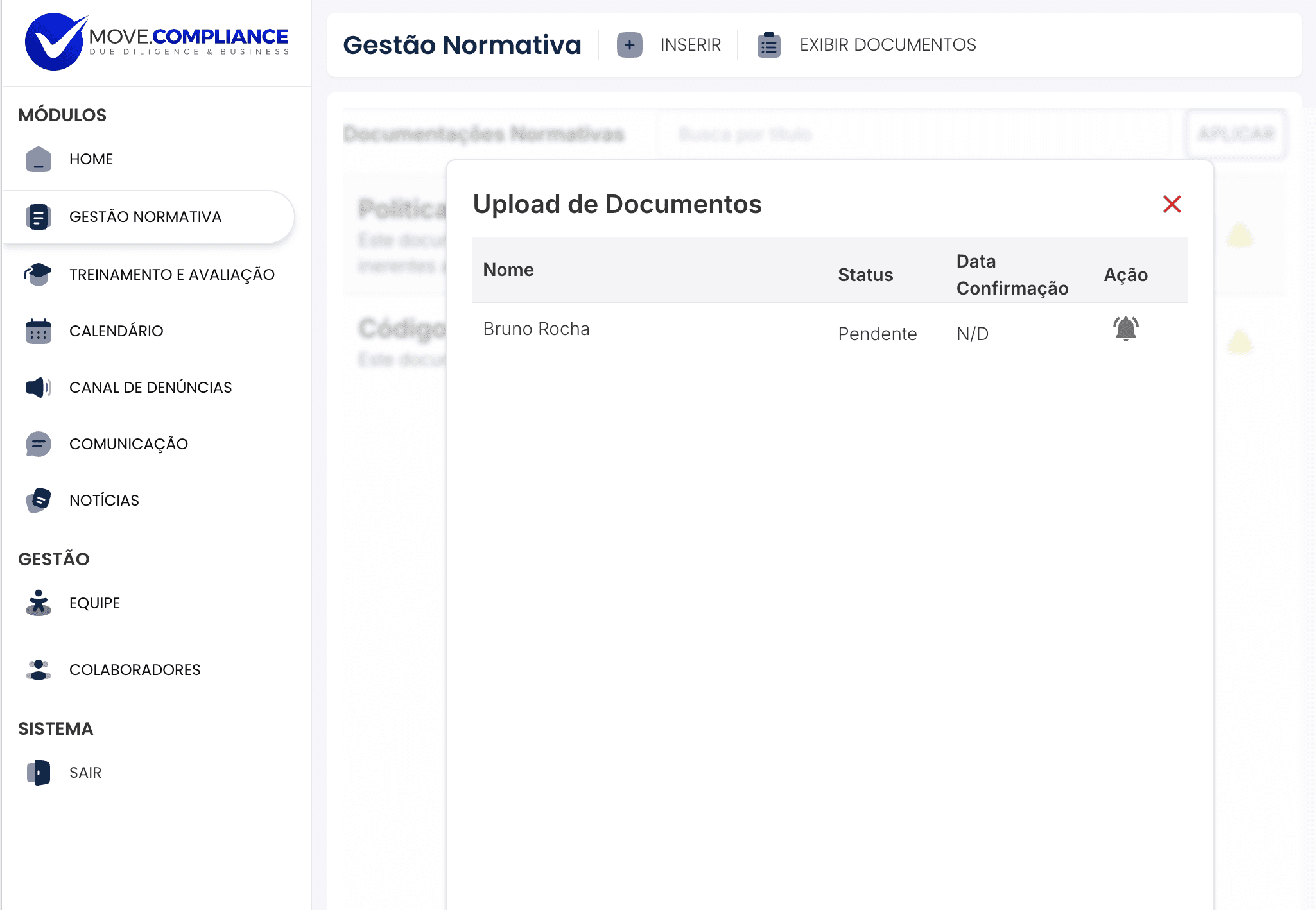Click the chat bubble Comunicação icon
Viewport: 1316px width, 910px height.
pos(39,444)
